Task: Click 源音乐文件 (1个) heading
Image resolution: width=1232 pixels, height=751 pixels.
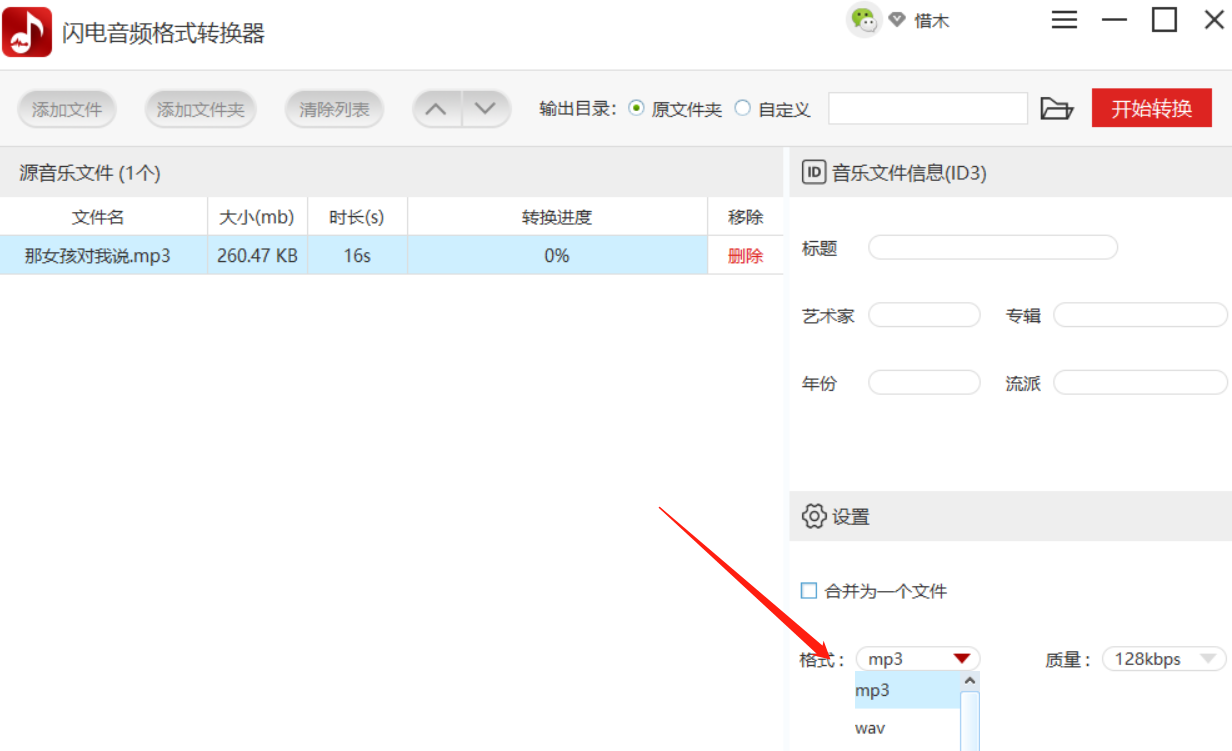Action: tap(90, 173)
